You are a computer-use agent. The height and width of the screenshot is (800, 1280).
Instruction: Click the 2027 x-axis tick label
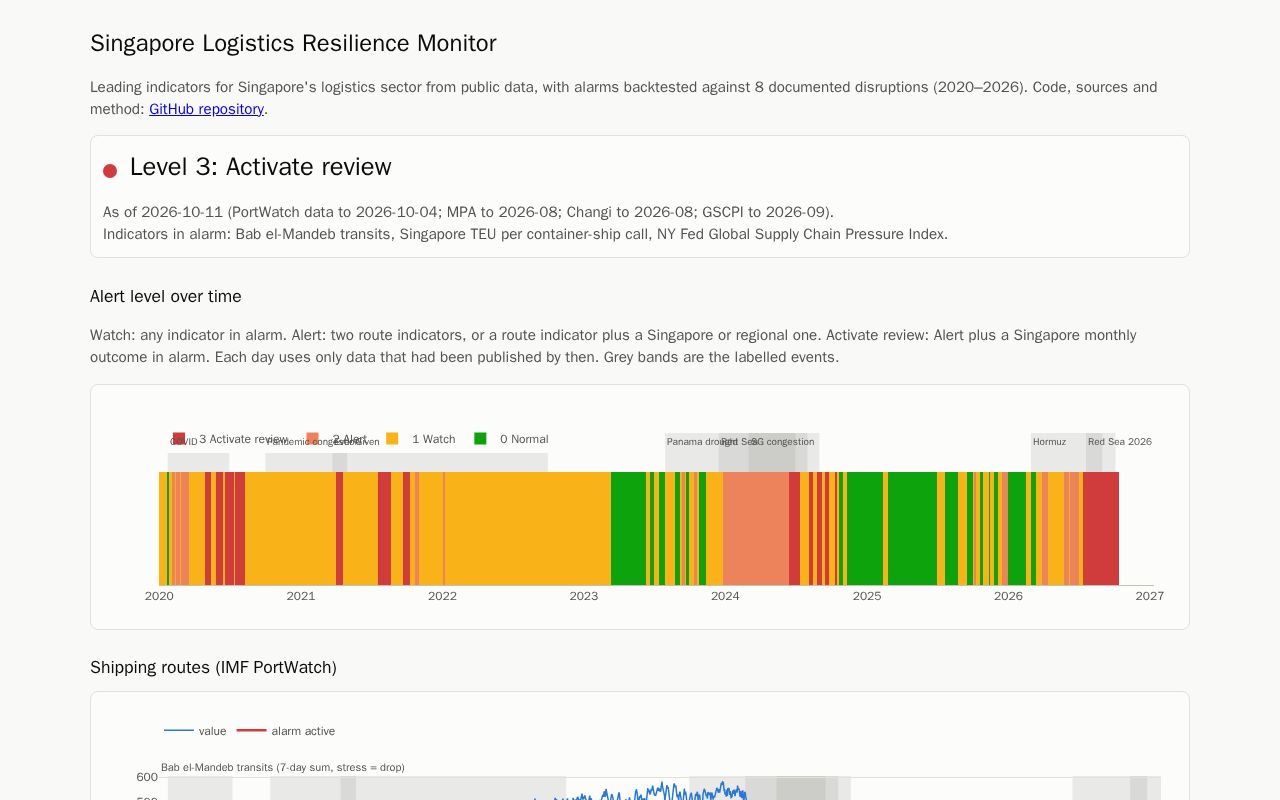1150,596
